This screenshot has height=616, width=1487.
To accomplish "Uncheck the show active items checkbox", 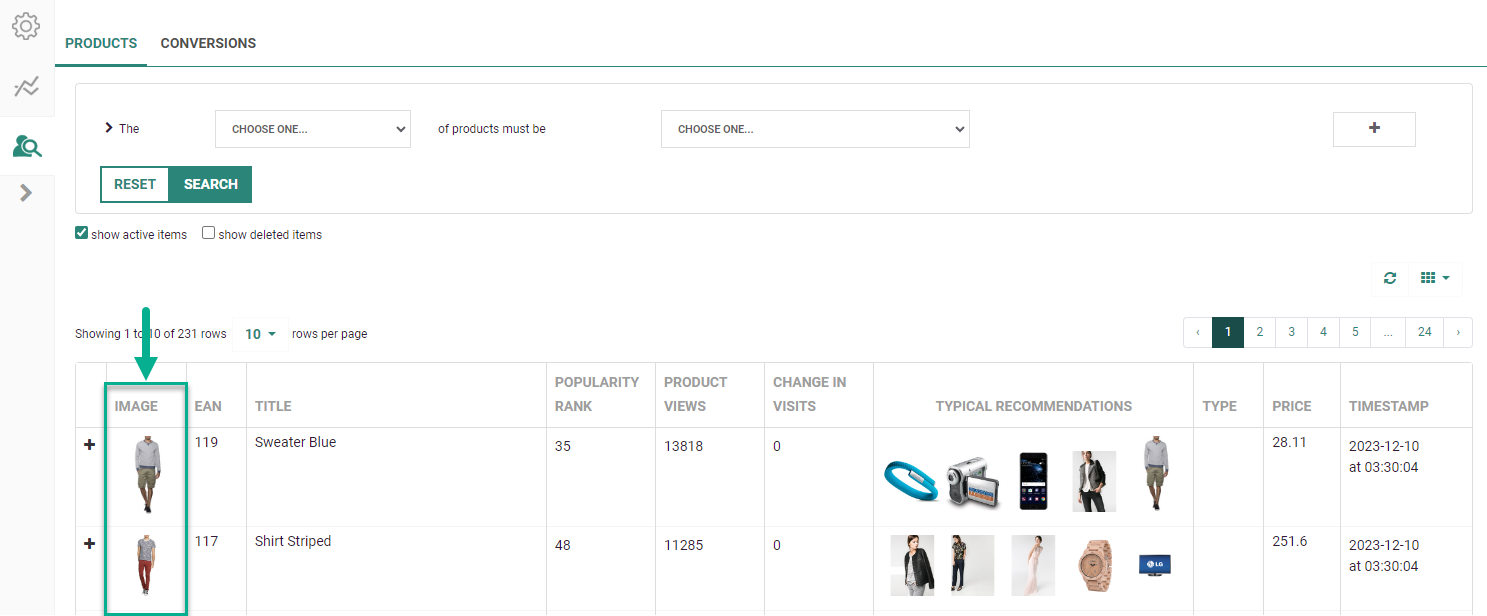I will click(x=82, y=234).
